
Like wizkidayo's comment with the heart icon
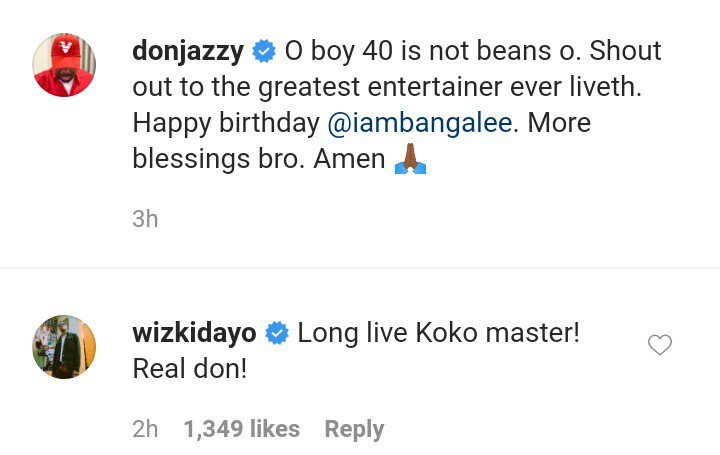coord(659,345)
